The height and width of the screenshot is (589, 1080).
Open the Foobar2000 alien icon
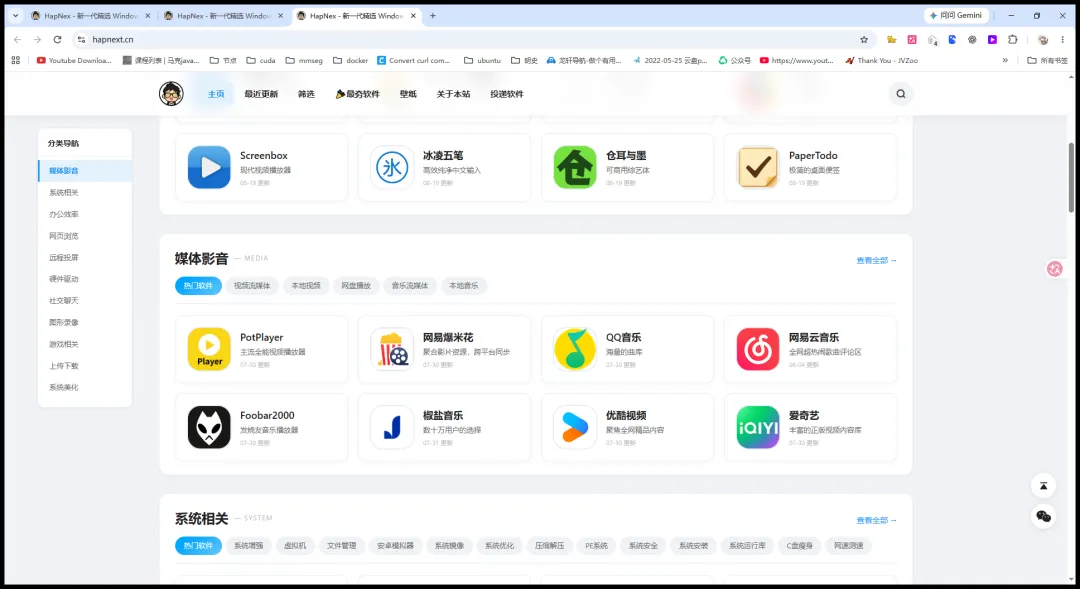point(209,427)
